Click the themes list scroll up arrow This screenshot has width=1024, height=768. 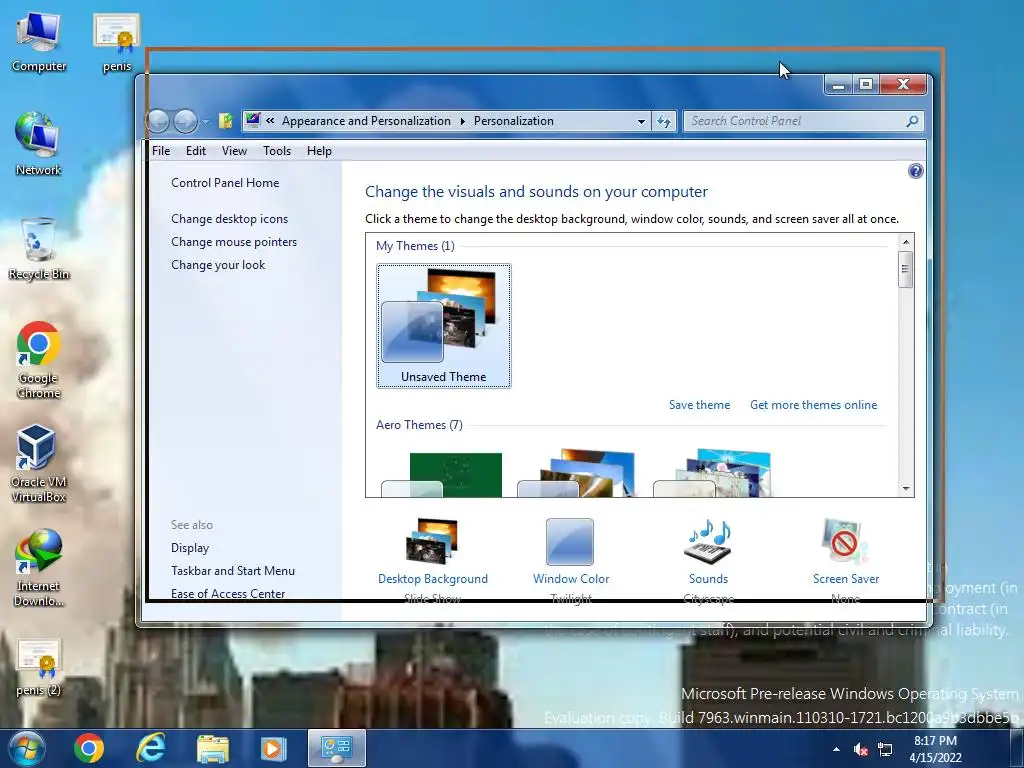[x=906, y=242]
